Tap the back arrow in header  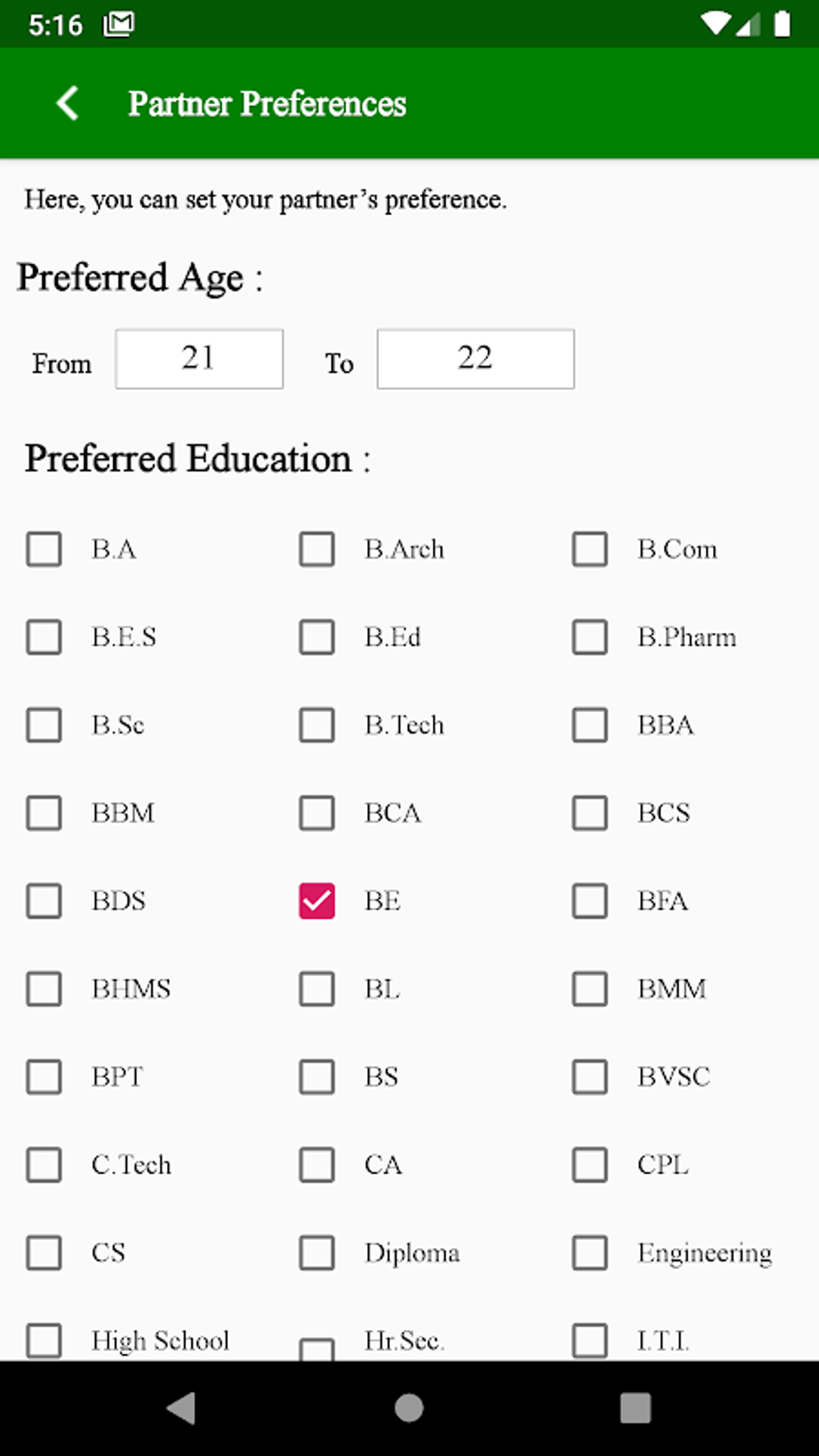click(68, 104)
